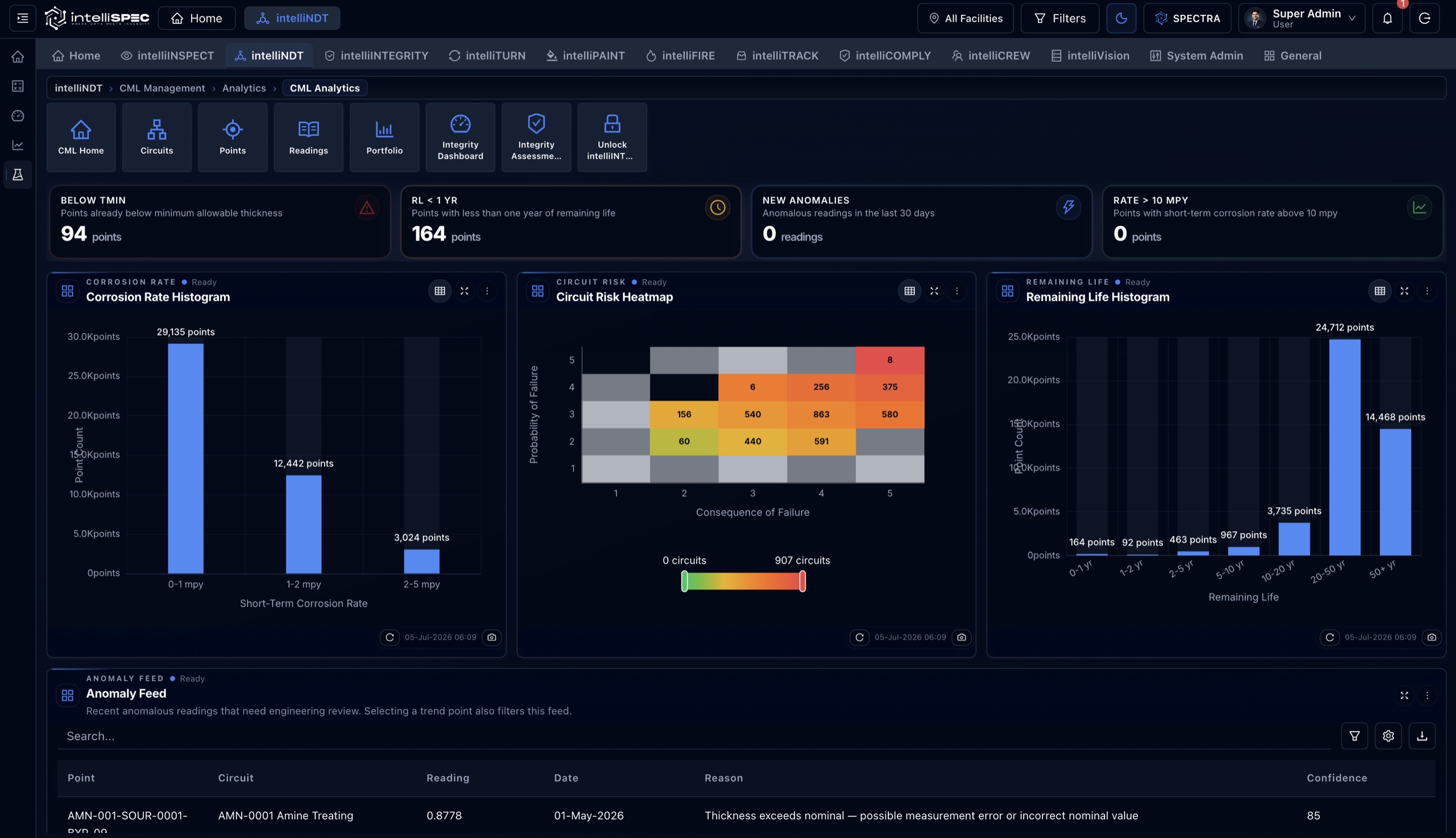Open All Facilities selector
This screenshot has height=838, width=1456.
tap(966, 18)
